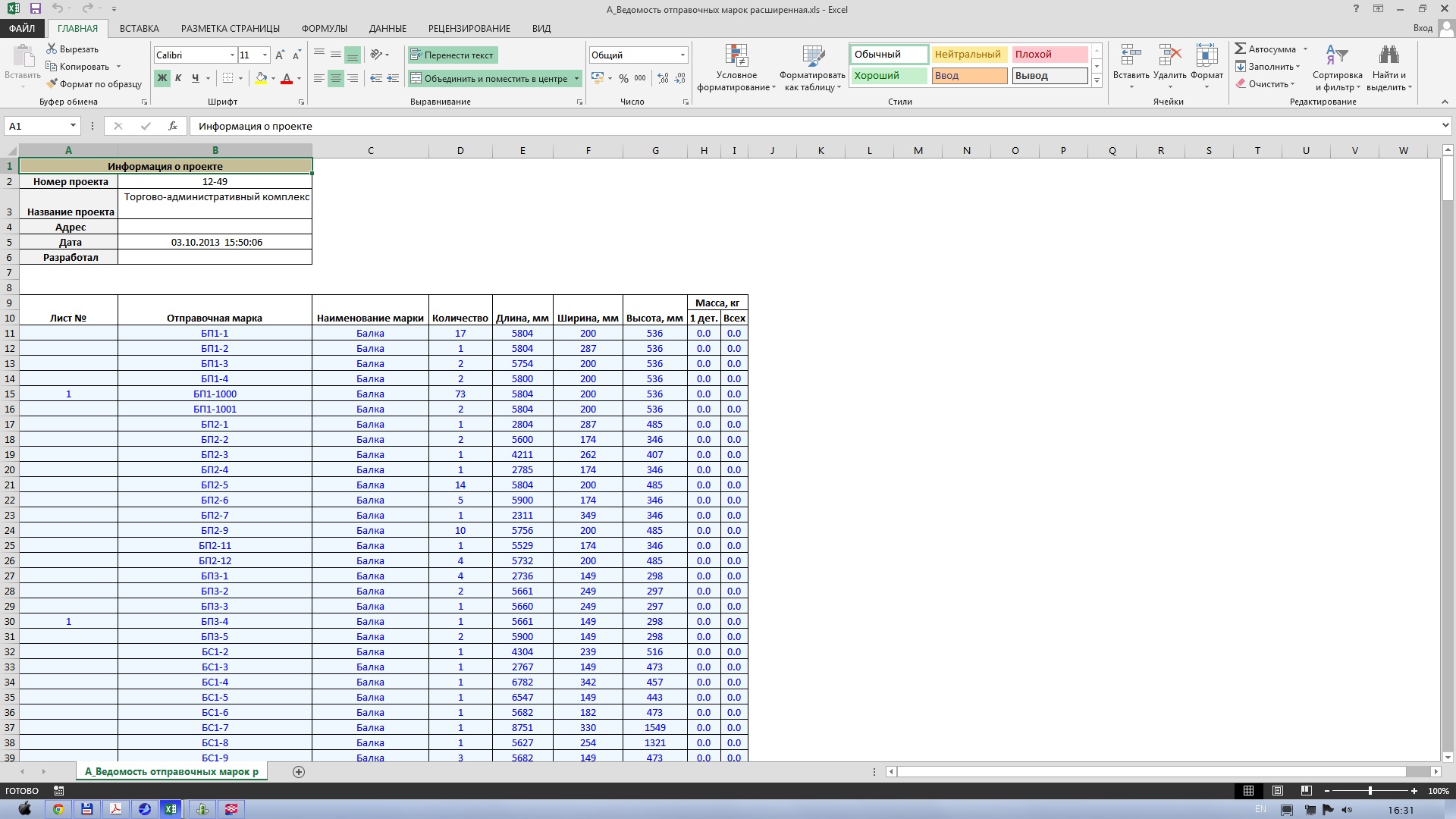Click the AutoSum sigma icon
Screen dimensions: 1456x819
click(x=1241, y=49)
